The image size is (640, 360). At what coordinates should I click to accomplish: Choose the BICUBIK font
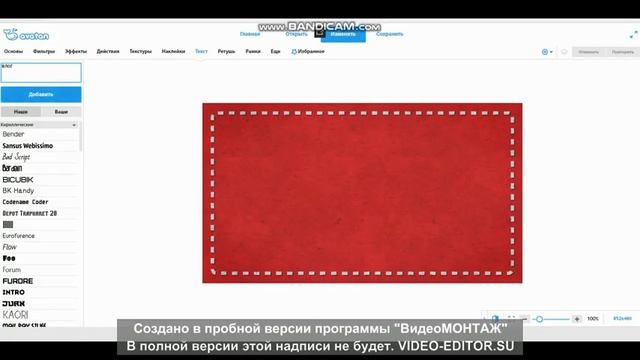18,180
